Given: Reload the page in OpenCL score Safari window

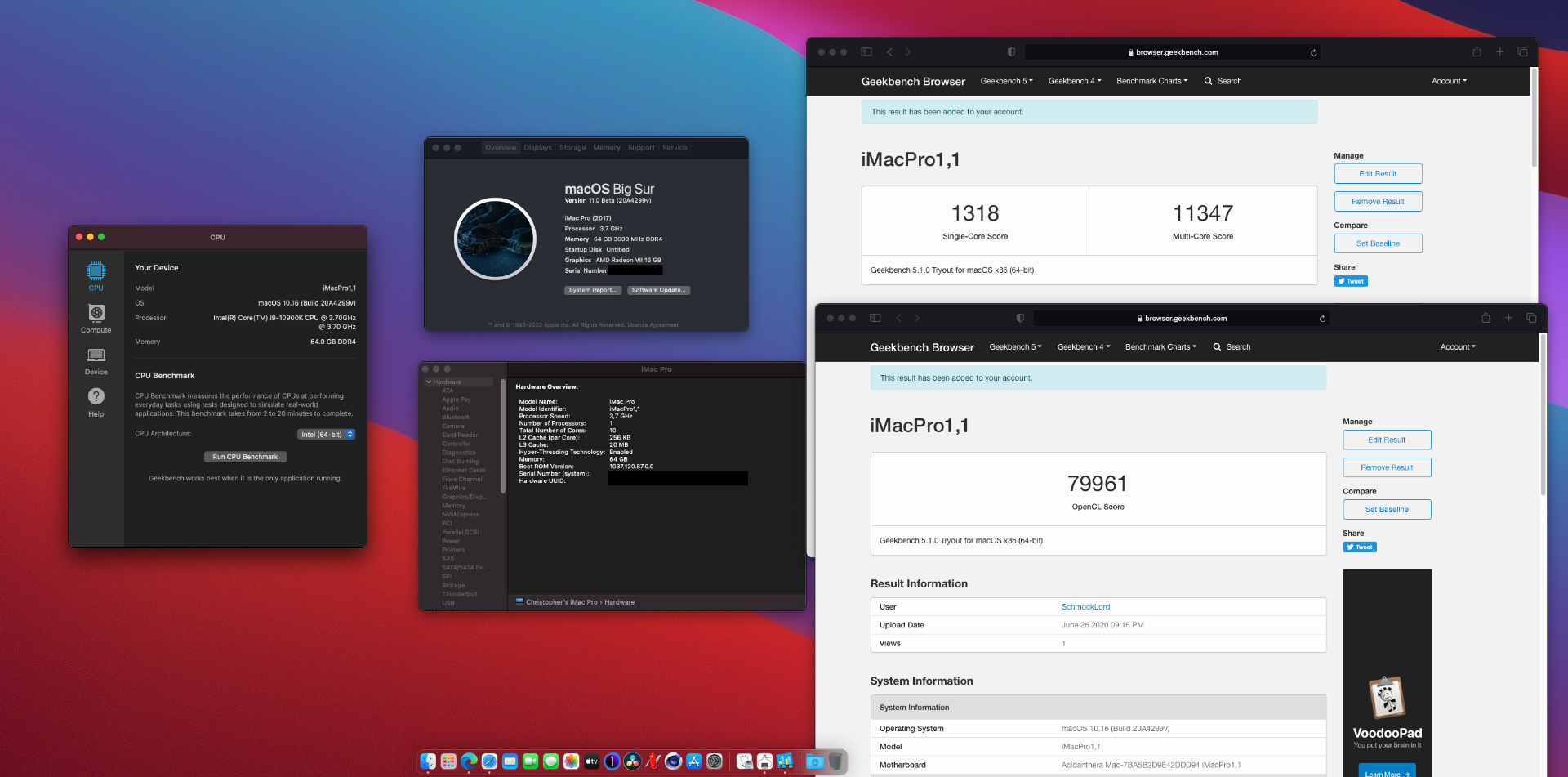Looking at the screenshot, I should 1322,319.
